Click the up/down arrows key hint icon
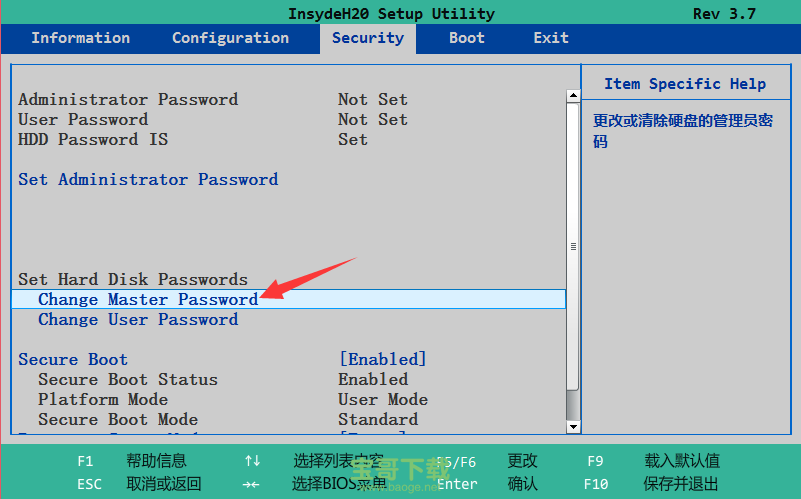 [x=252, y=461]
